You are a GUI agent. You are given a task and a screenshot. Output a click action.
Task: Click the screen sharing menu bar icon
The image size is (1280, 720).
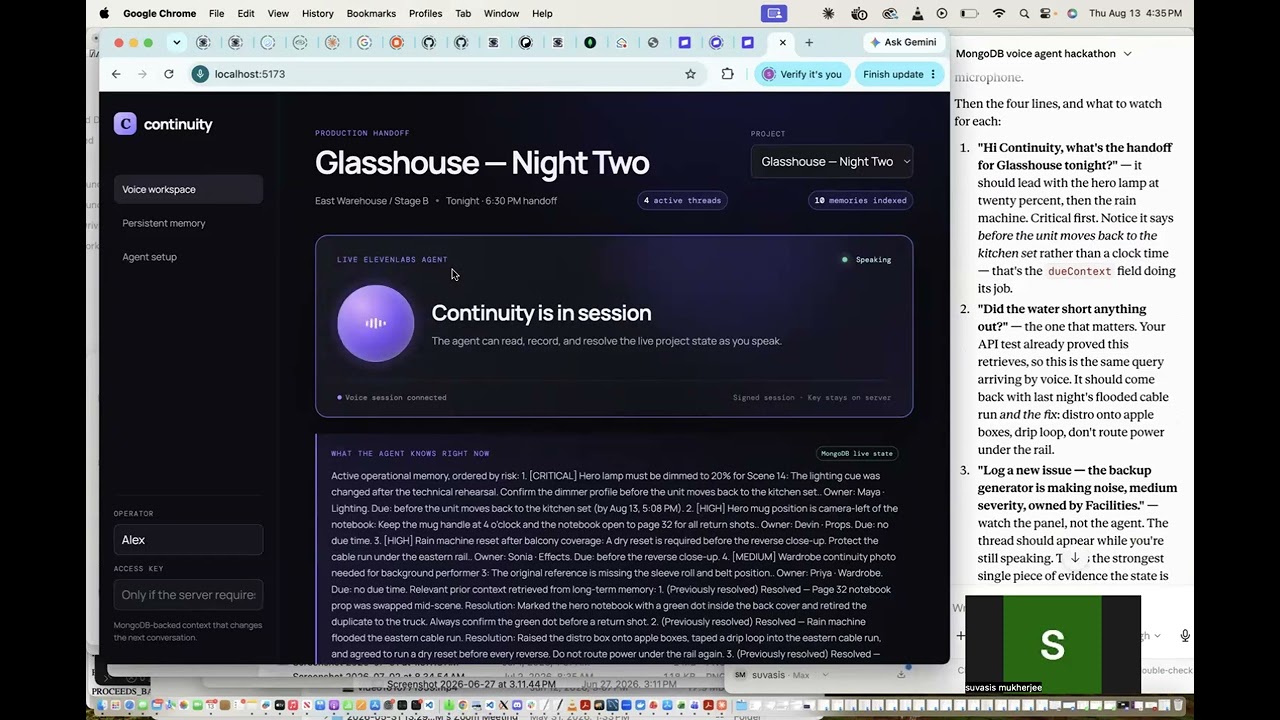coord(773,13)
